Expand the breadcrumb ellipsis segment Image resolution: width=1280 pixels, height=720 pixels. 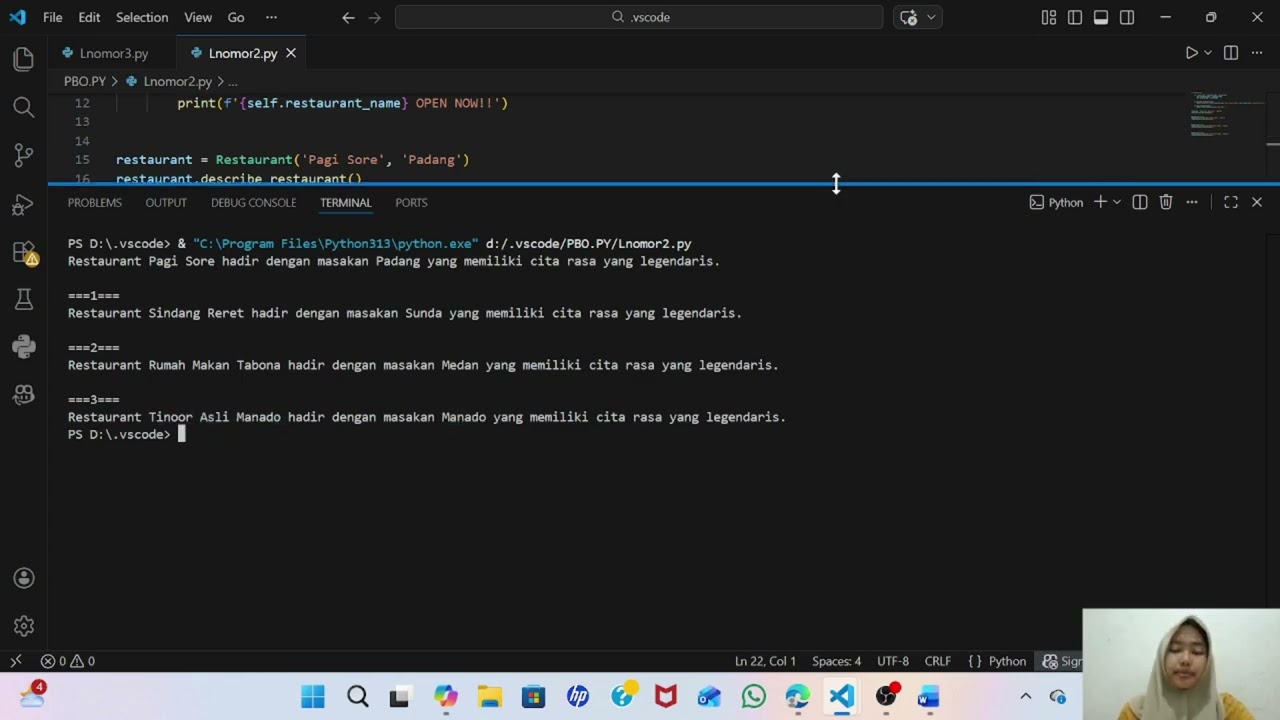(232, 81)
